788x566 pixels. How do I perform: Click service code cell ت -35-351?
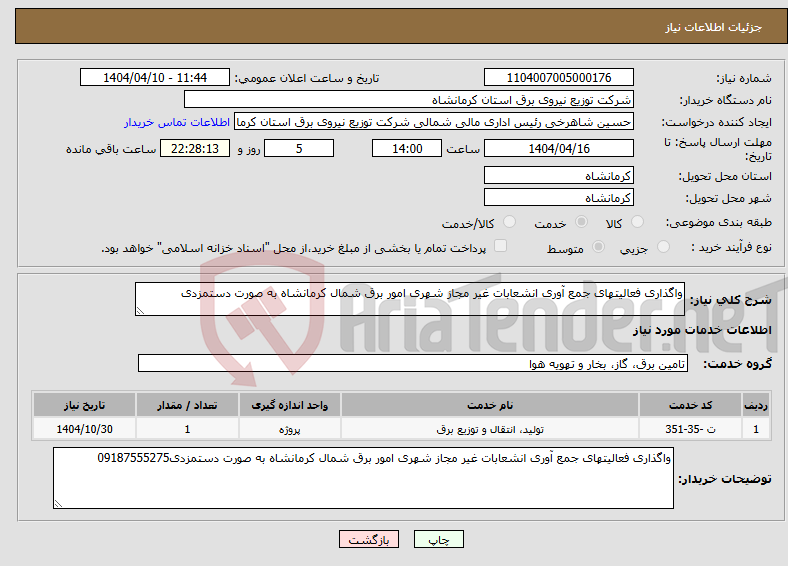[x=691, y=429]
